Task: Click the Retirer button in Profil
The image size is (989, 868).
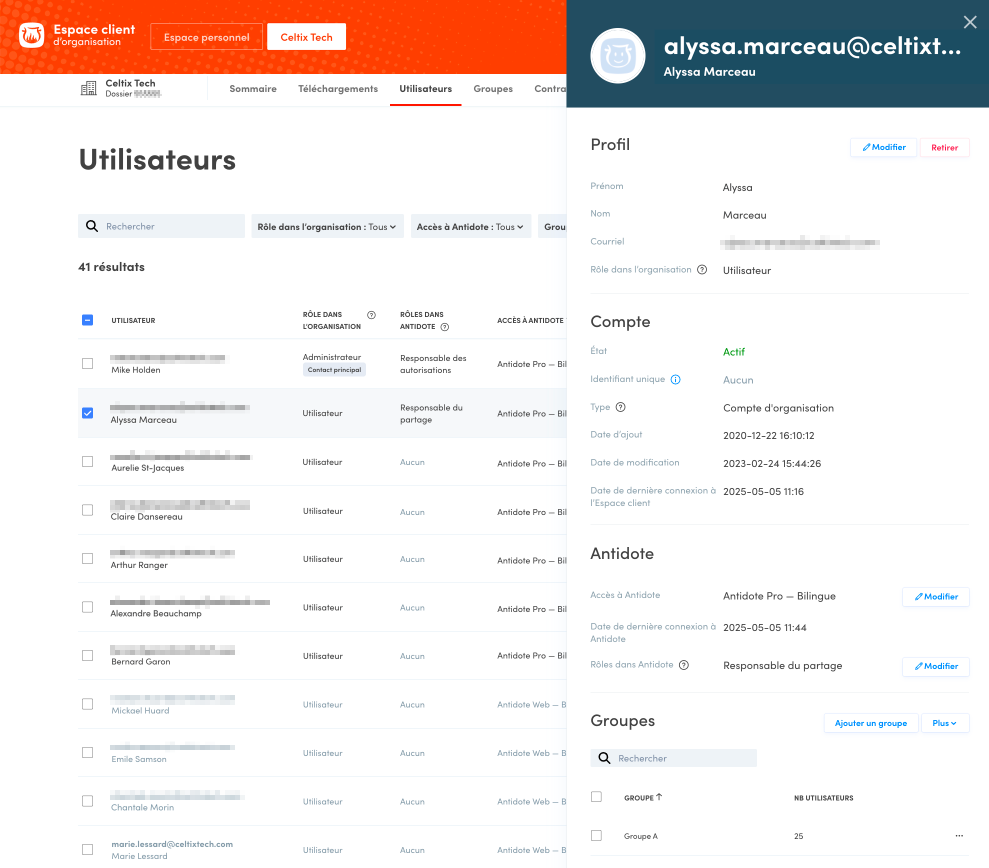Action: pos(944,148)
